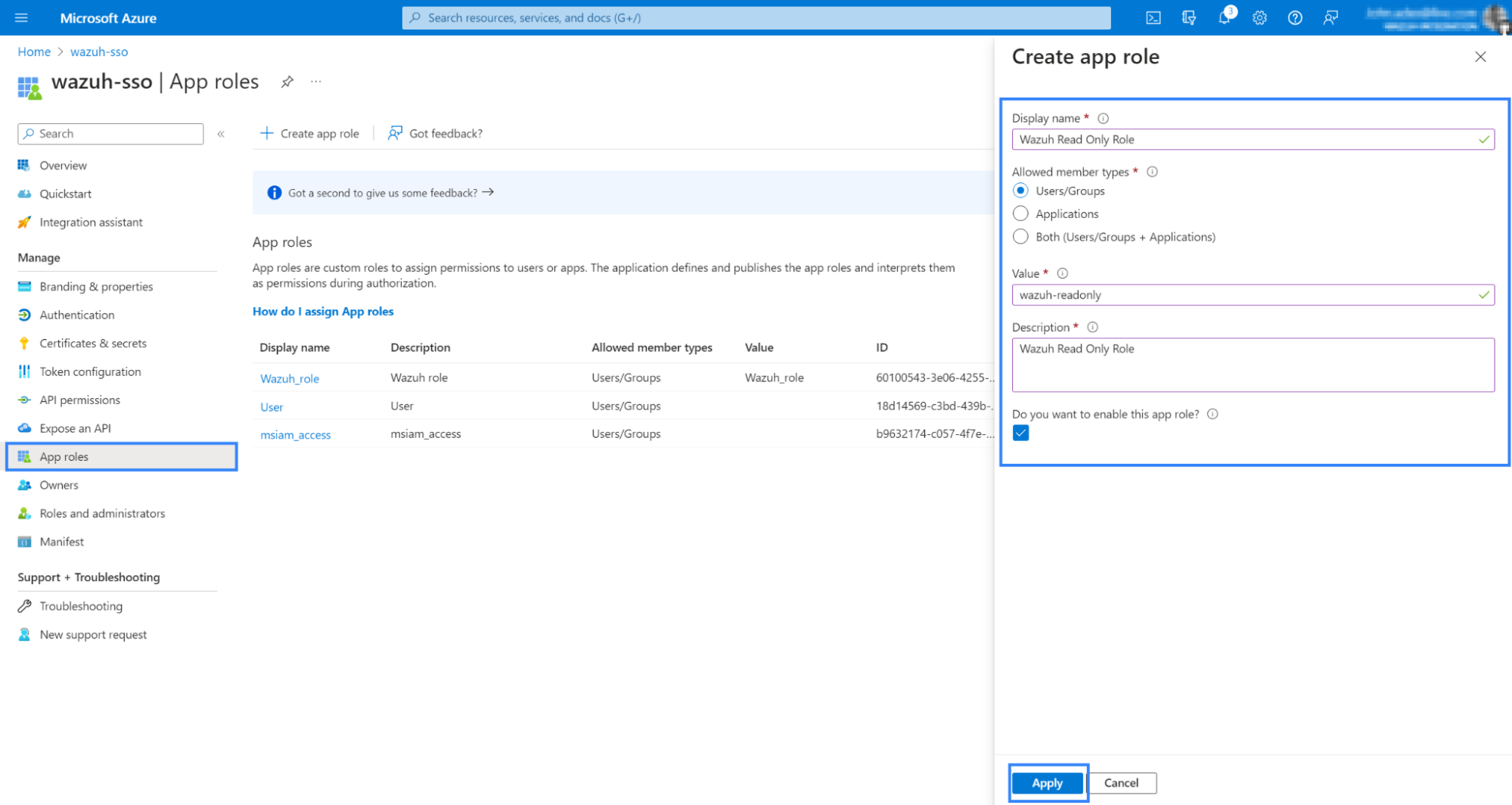Pin the wazuh-sso App roles page

tap(287, 82)
